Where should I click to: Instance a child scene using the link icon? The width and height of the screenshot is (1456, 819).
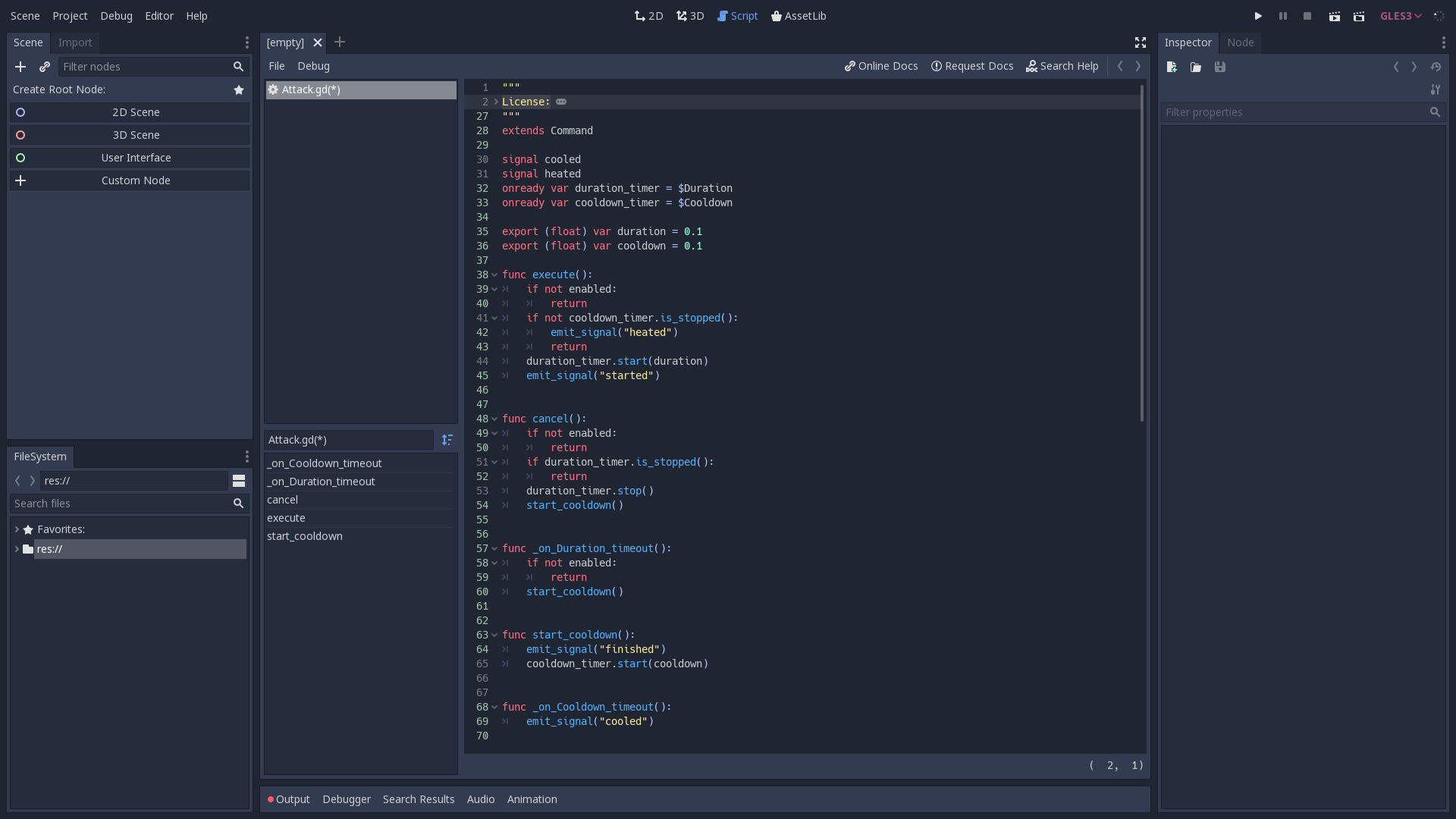click(x=45, y=67)
